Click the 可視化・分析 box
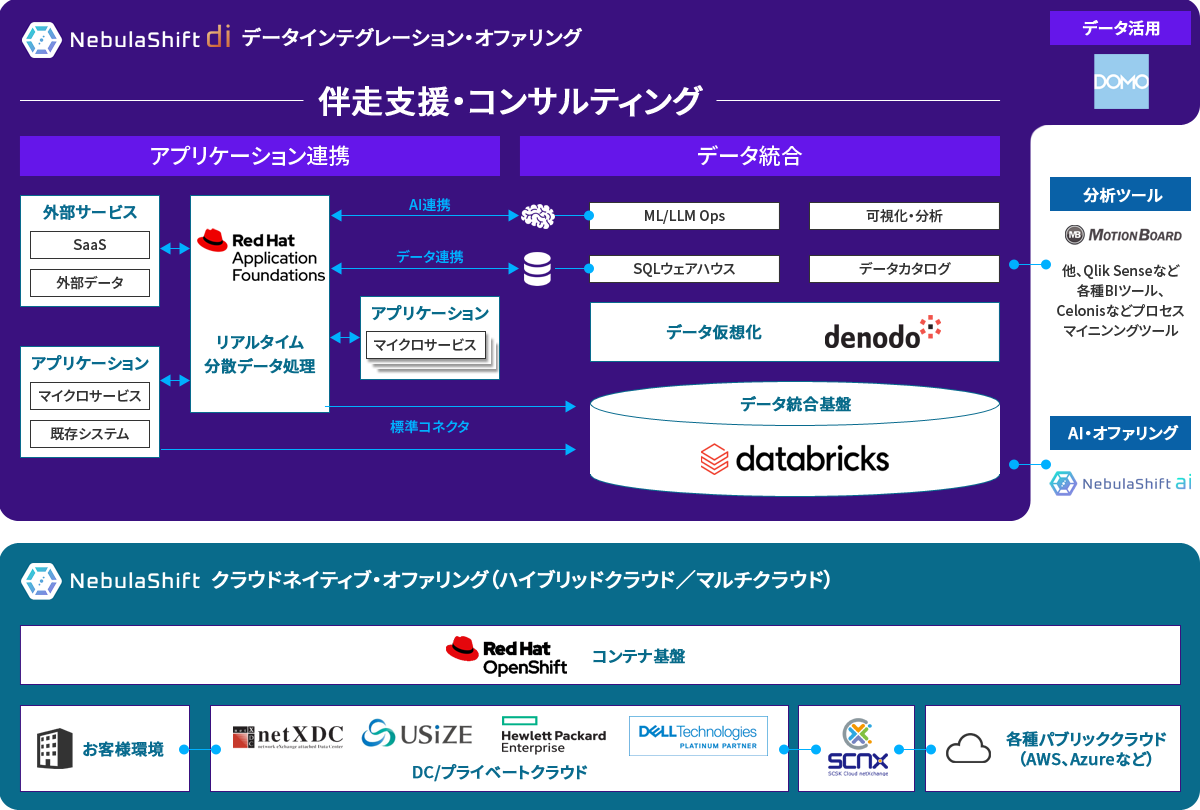Image resolution: width=1200 pixels, height=810 pixels. point(904,216)
